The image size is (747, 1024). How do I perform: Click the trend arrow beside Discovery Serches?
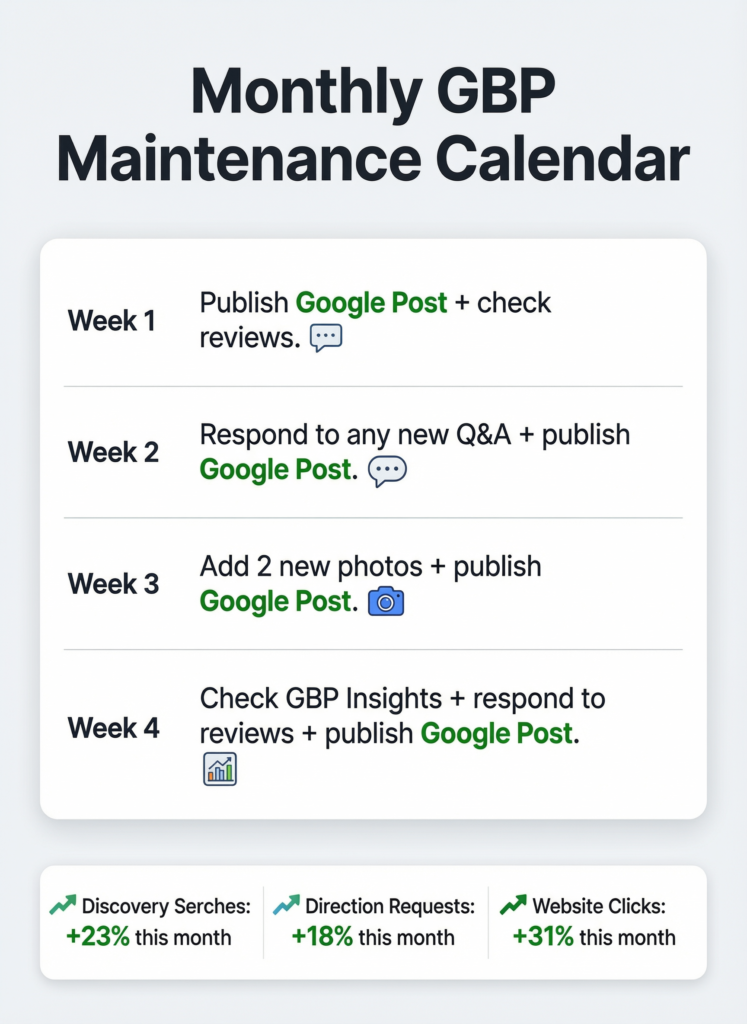point(63,904)
